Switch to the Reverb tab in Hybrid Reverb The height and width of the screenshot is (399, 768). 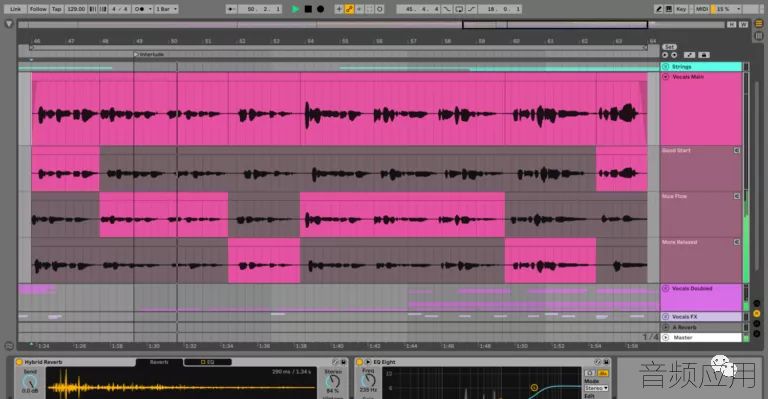point(159,362)
